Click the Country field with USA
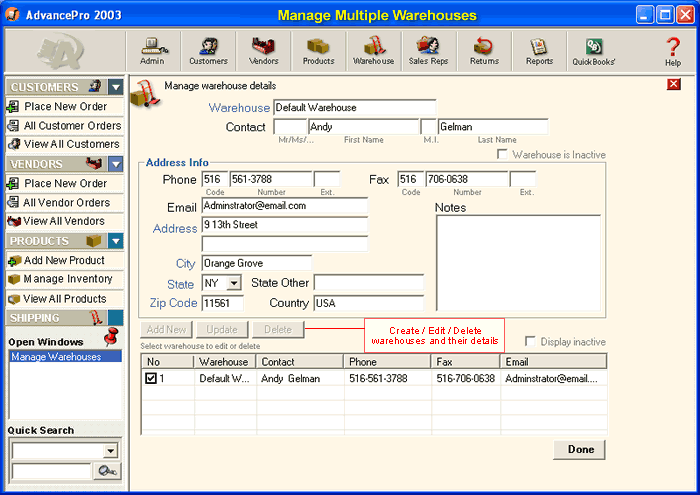 [x=369, y=303]
